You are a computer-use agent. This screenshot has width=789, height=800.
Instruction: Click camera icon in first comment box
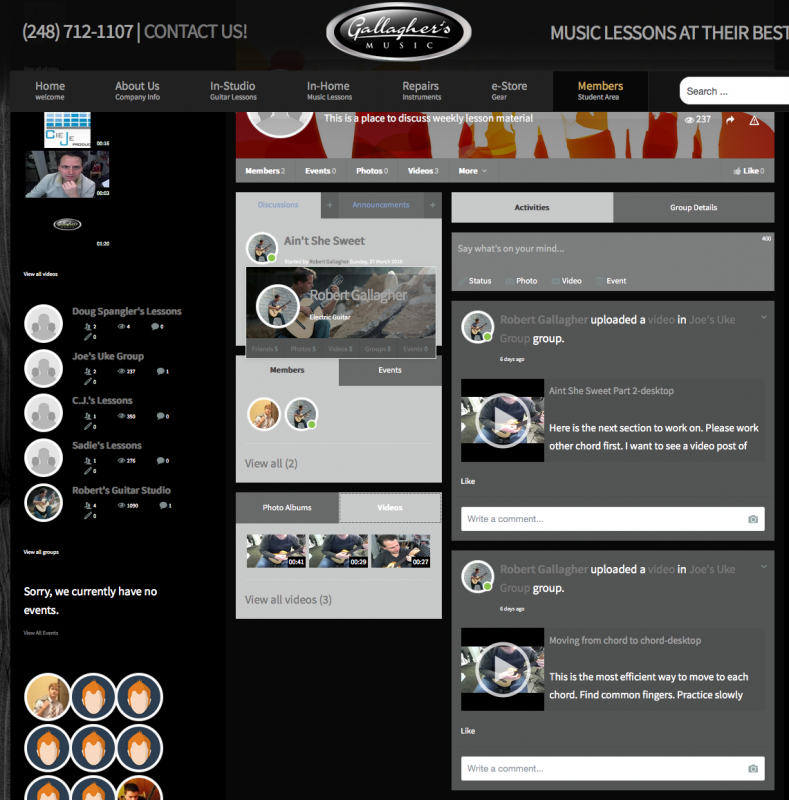tap(753, 519)
